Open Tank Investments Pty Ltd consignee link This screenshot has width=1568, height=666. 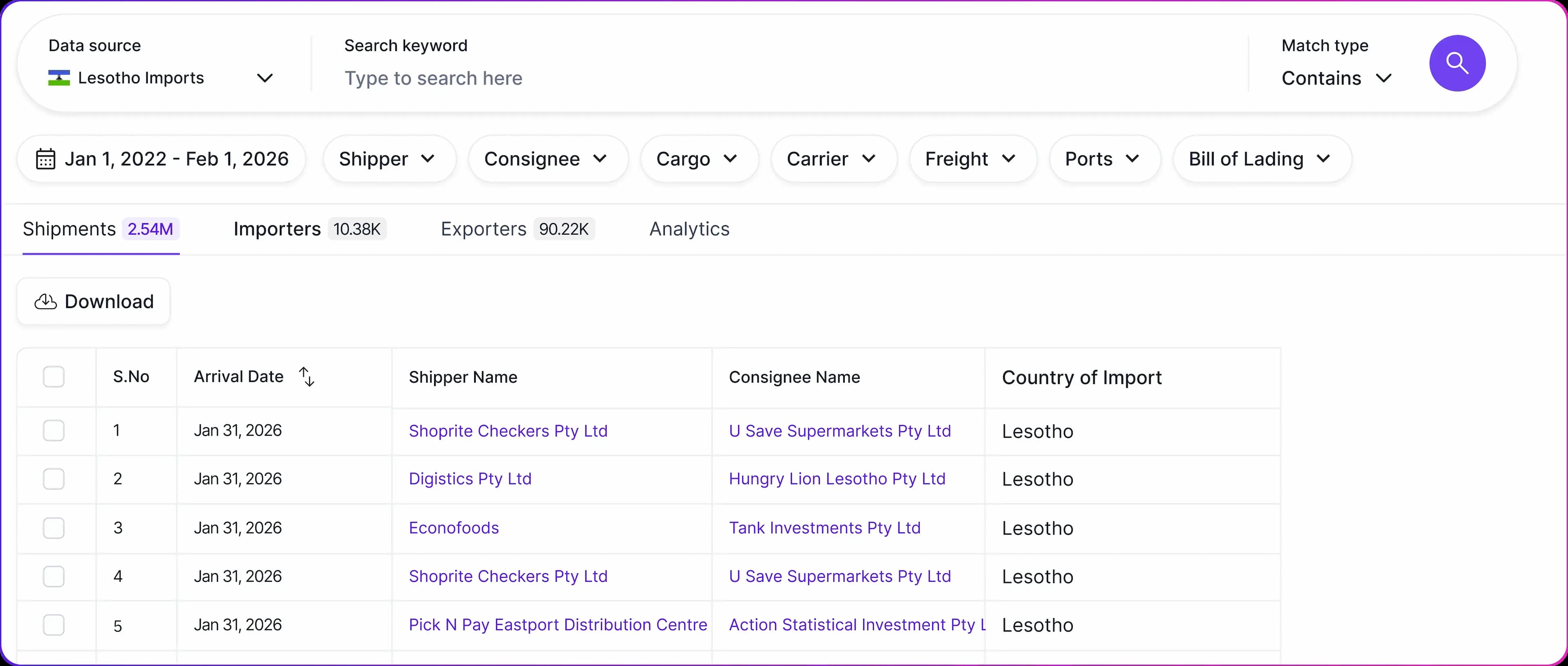824,527
